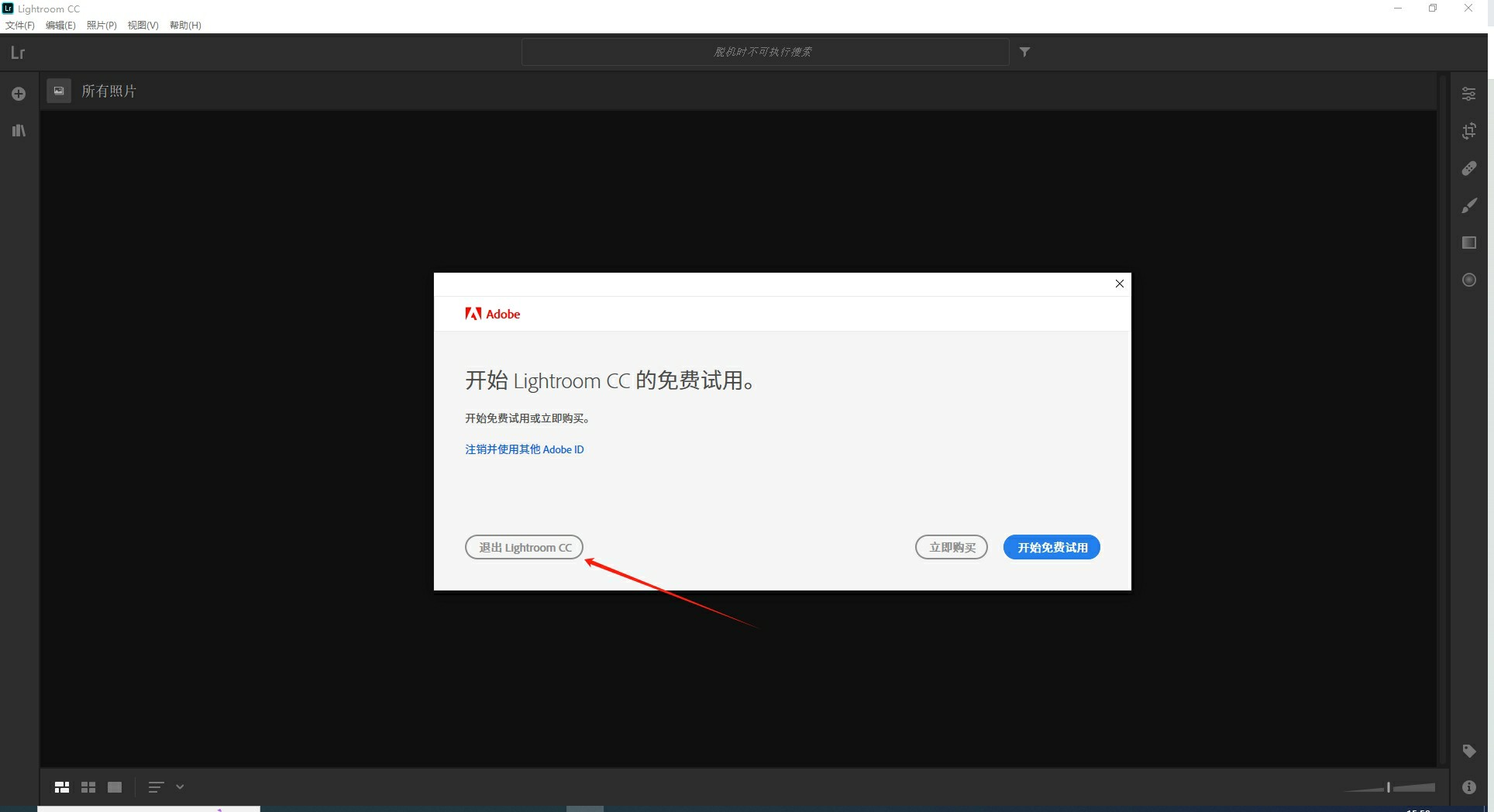
Task: Select the Linear Gradient tool
Action: pos(1468,243)
